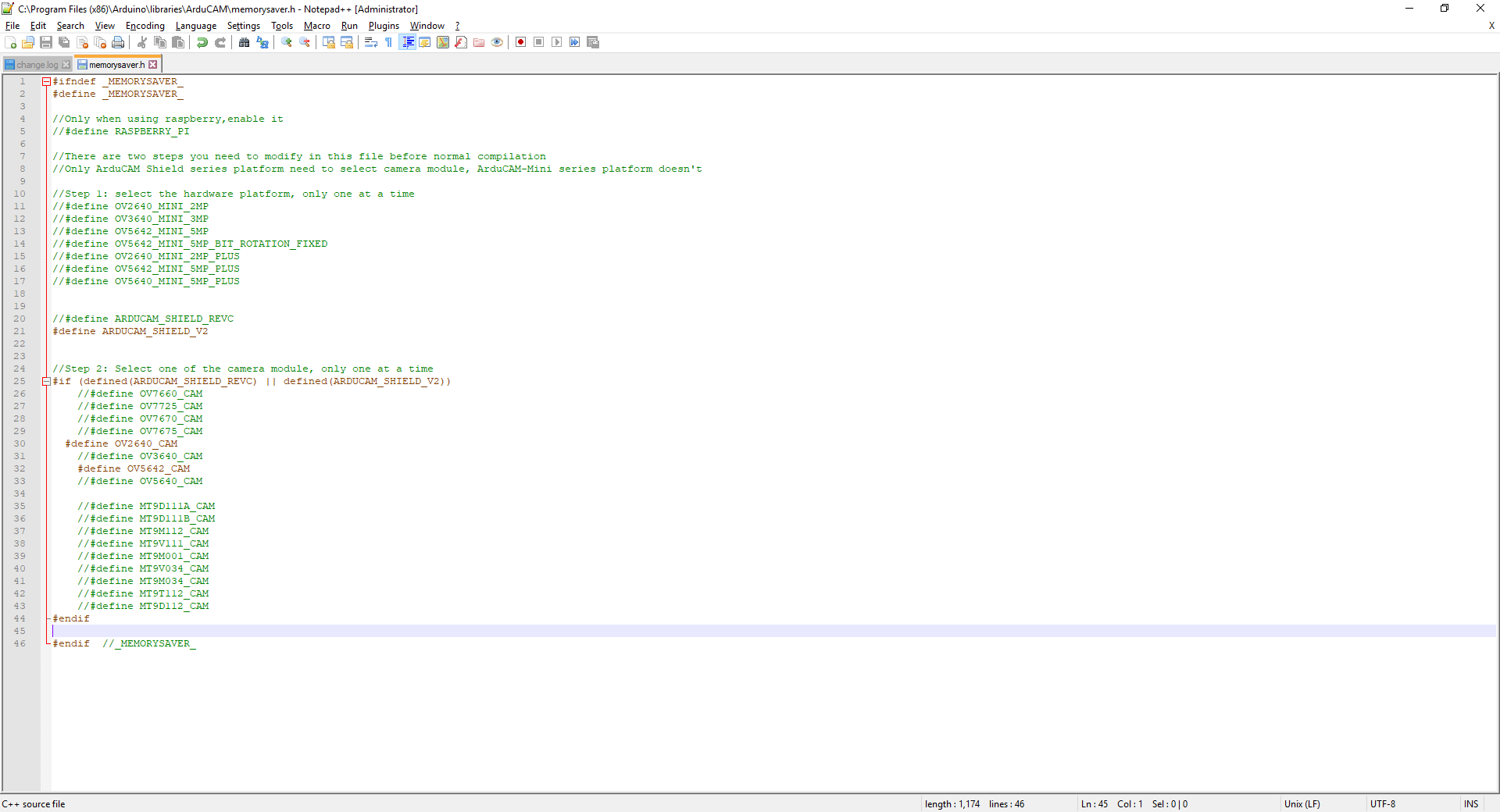Viewport: 1500px width, 812px height.
Task: Toggle Show All Characters
Action: click(x=388, y=43)
